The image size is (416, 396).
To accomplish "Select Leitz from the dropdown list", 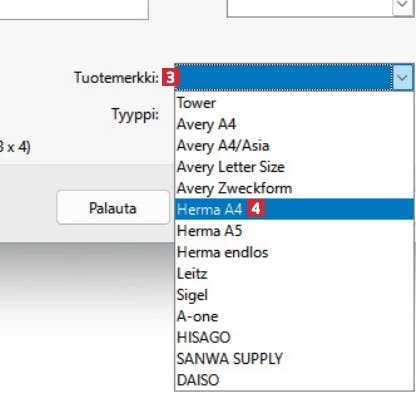I will pos(294,273).
